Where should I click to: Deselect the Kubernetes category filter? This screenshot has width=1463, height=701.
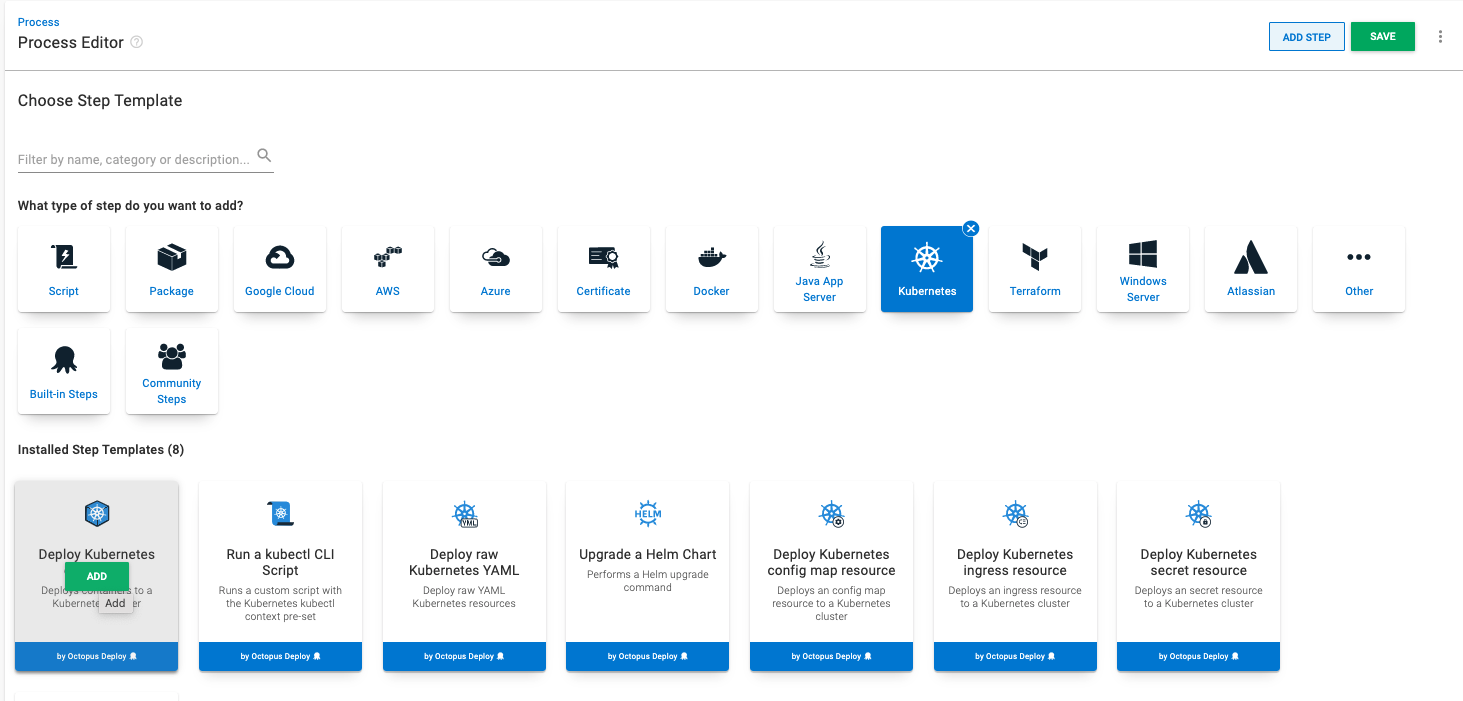(x=970, y=228)
